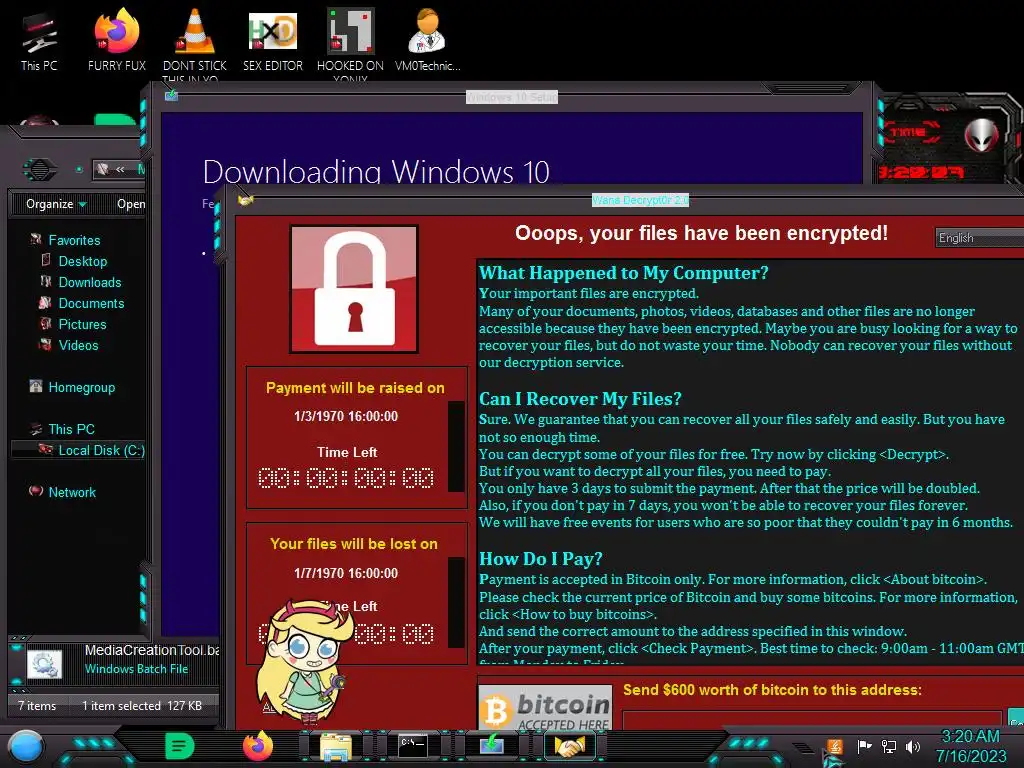Open the English language dropdown in Wana Decrypt0r
Screen dimensions: 1024x768
[x=980, y=238]
